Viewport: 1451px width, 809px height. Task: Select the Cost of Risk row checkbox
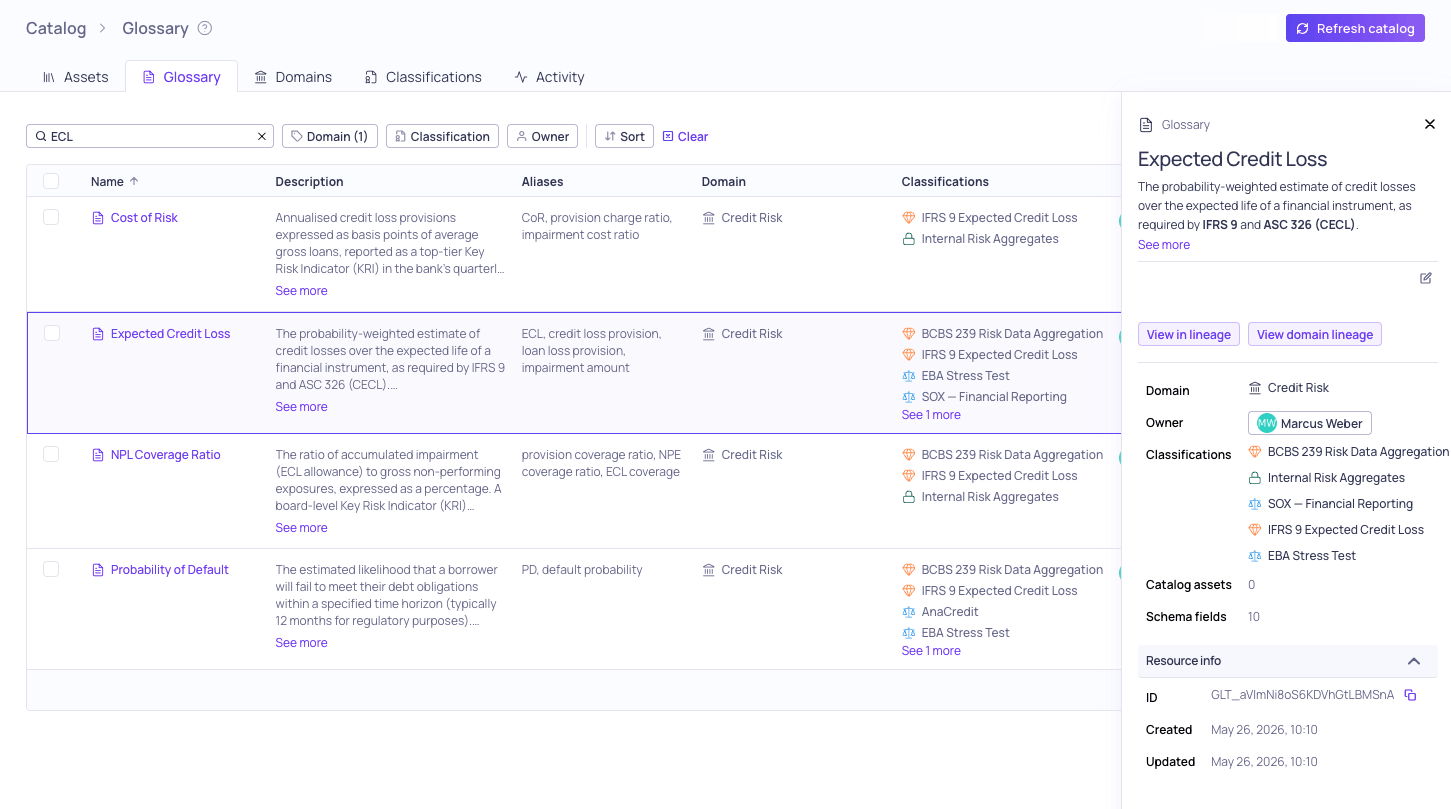[x=51, y=217]
